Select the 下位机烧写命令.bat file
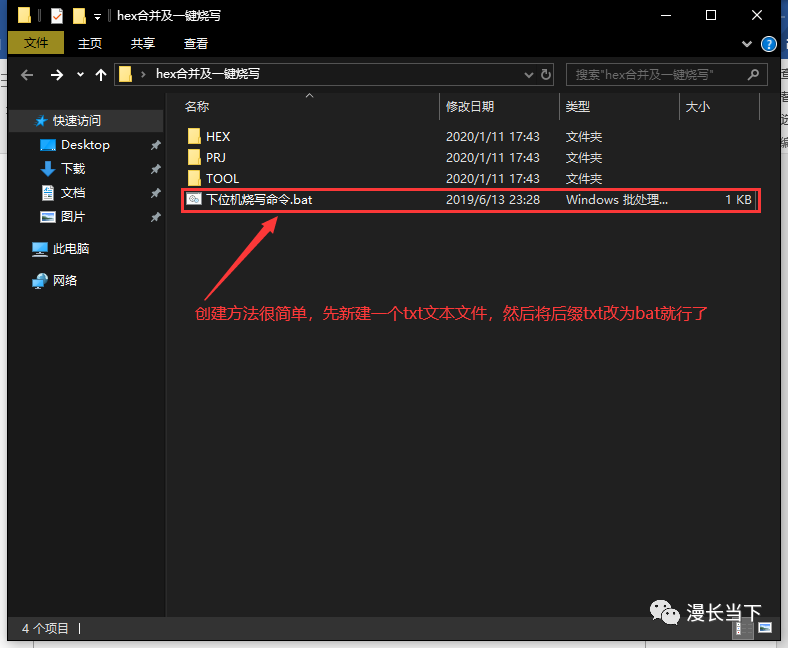This screenshot has height=648, width=788. 259,199
